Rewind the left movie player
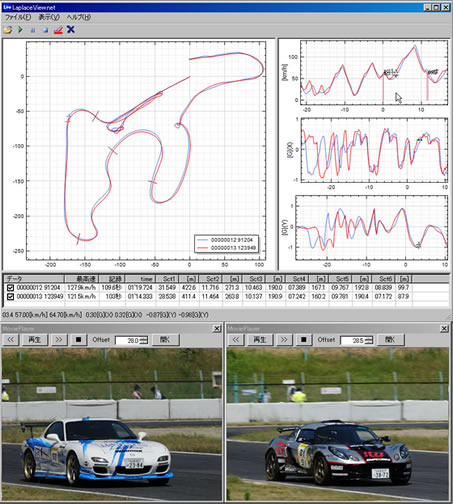Screen dimensions: 453x504 tap(11, 340)
